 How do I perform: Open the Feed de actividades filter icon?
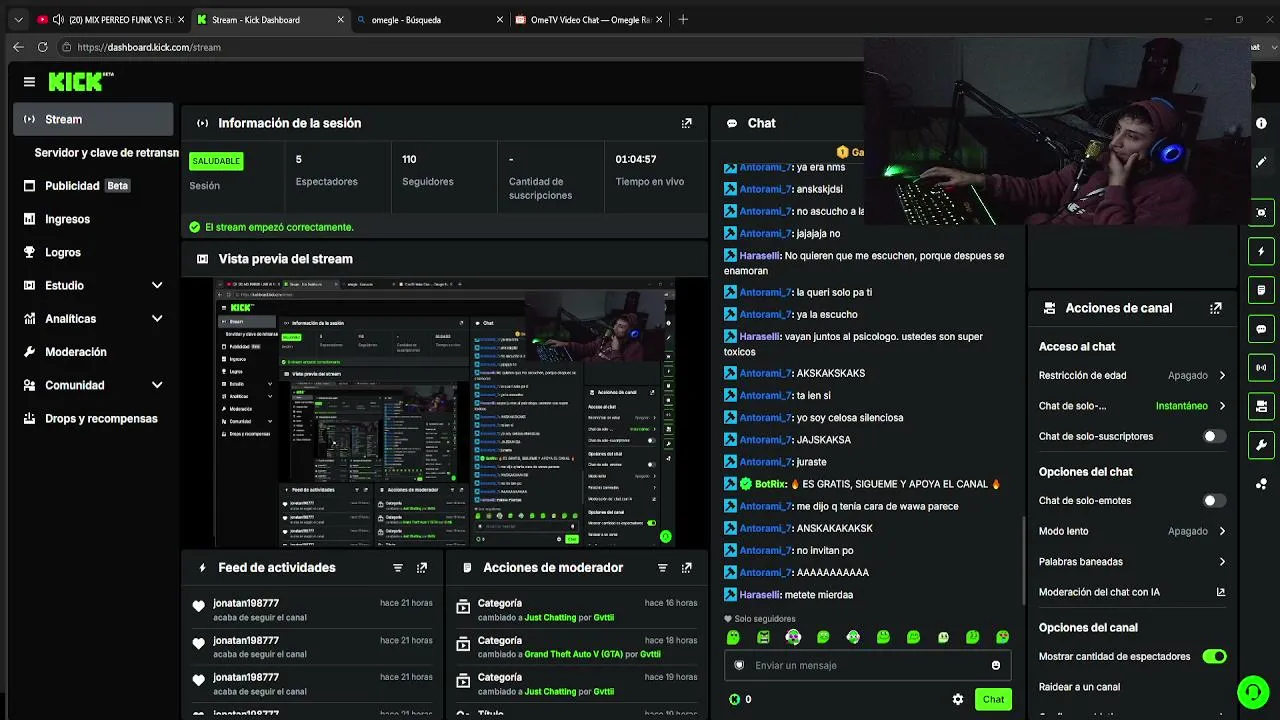pos(397,568)
